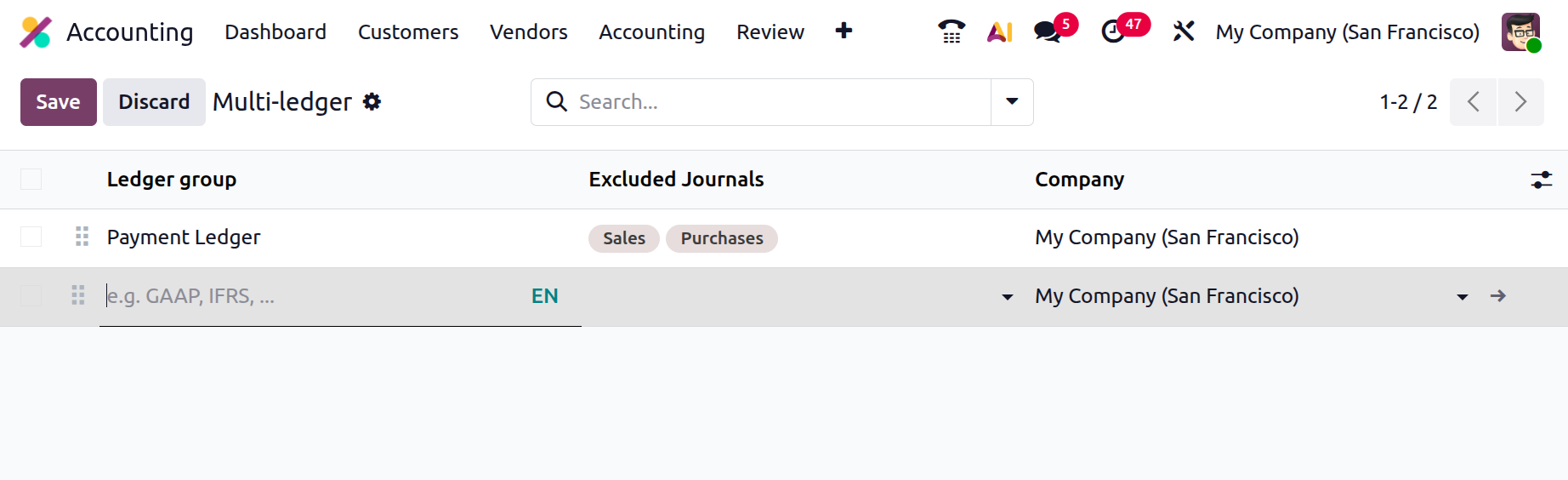
Task: Click the plus icon in navbar
Action: (844, 31)
